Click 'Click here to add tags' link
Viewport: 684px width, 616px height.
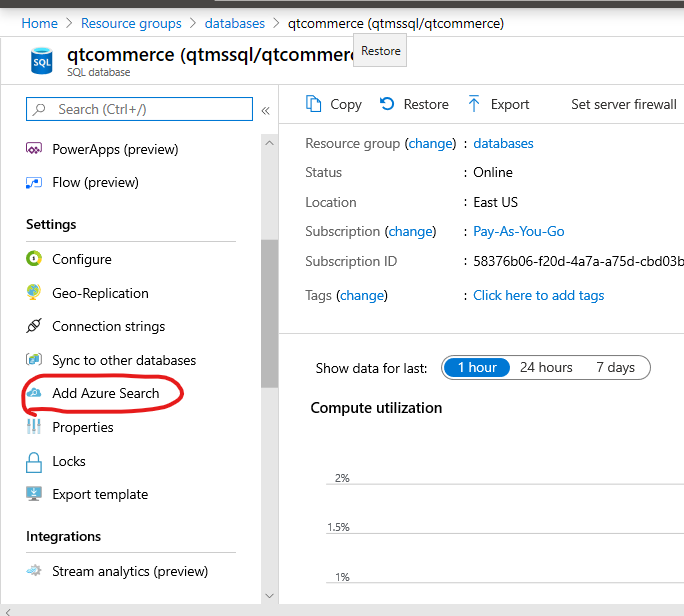(x=538, y=295)
